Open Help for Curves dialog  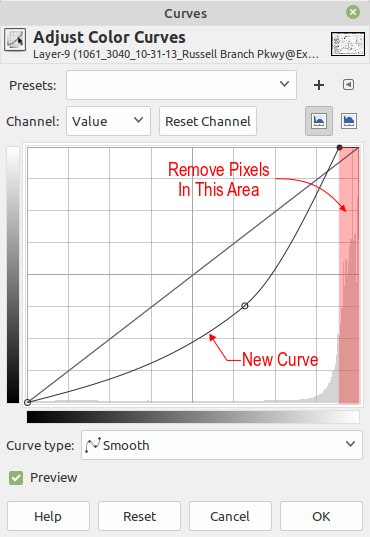pos(48,516)
